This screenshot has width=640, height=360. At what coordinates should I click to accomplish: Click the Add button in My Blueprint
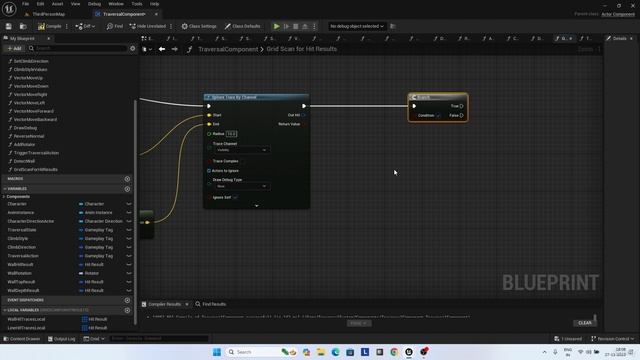(14, 48)
